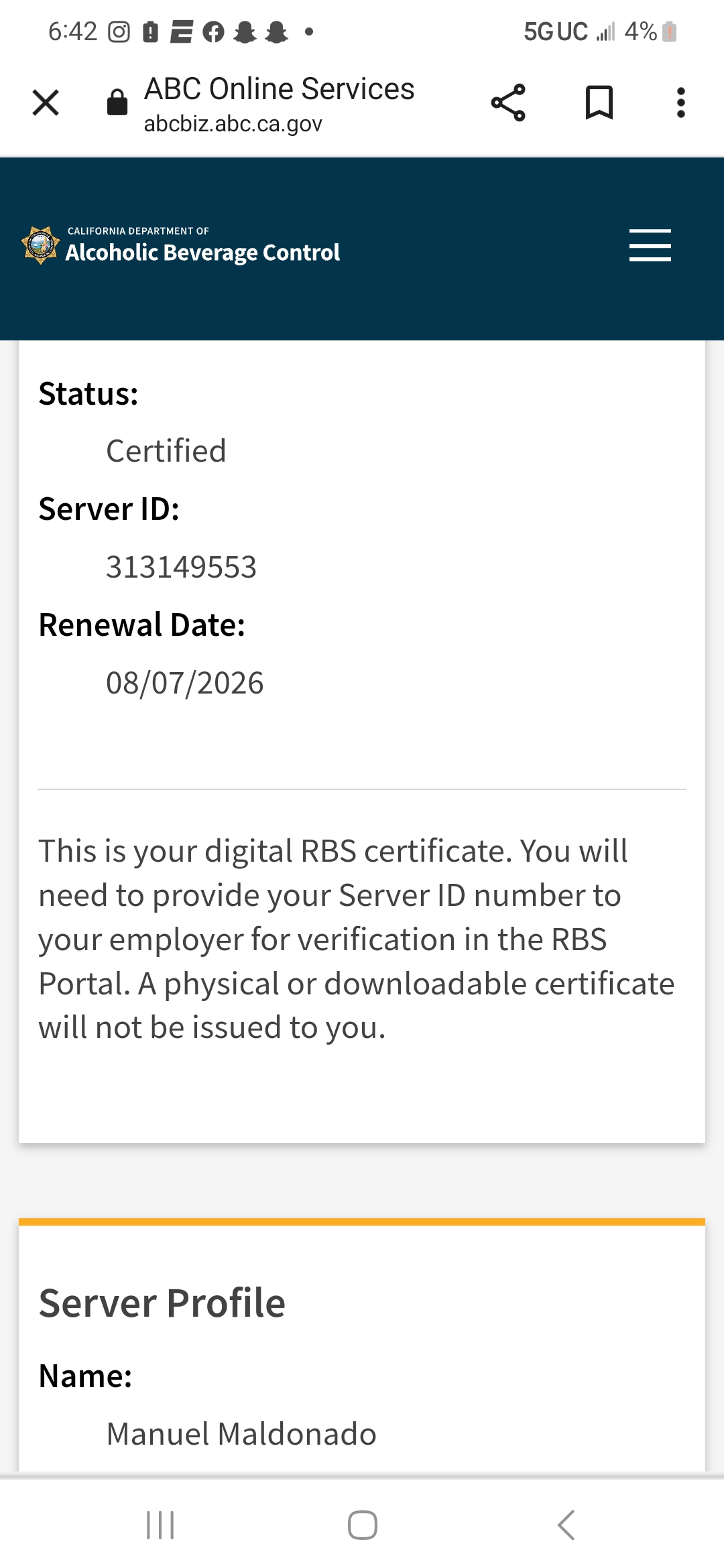Open the browser three-dot overflow menu
The image size is (724, 1568).
click(x=680, y=103)
